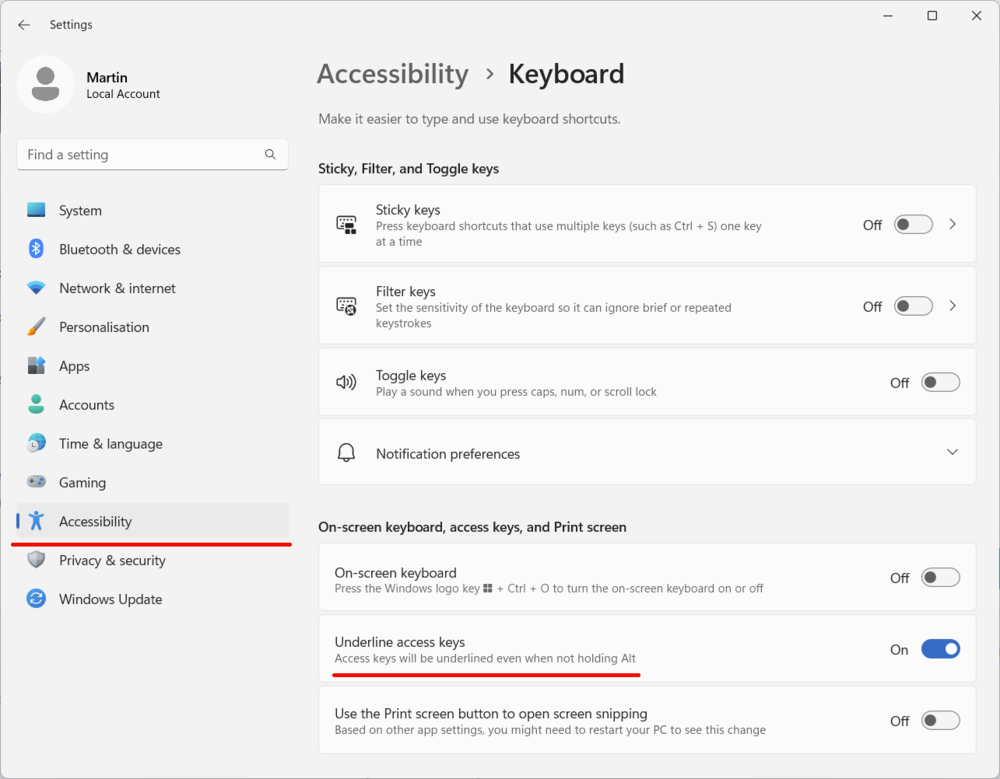Turn on the Sticky keys toggle
Viewport: 1000px width, 779px height.
(x=913, y=225)
